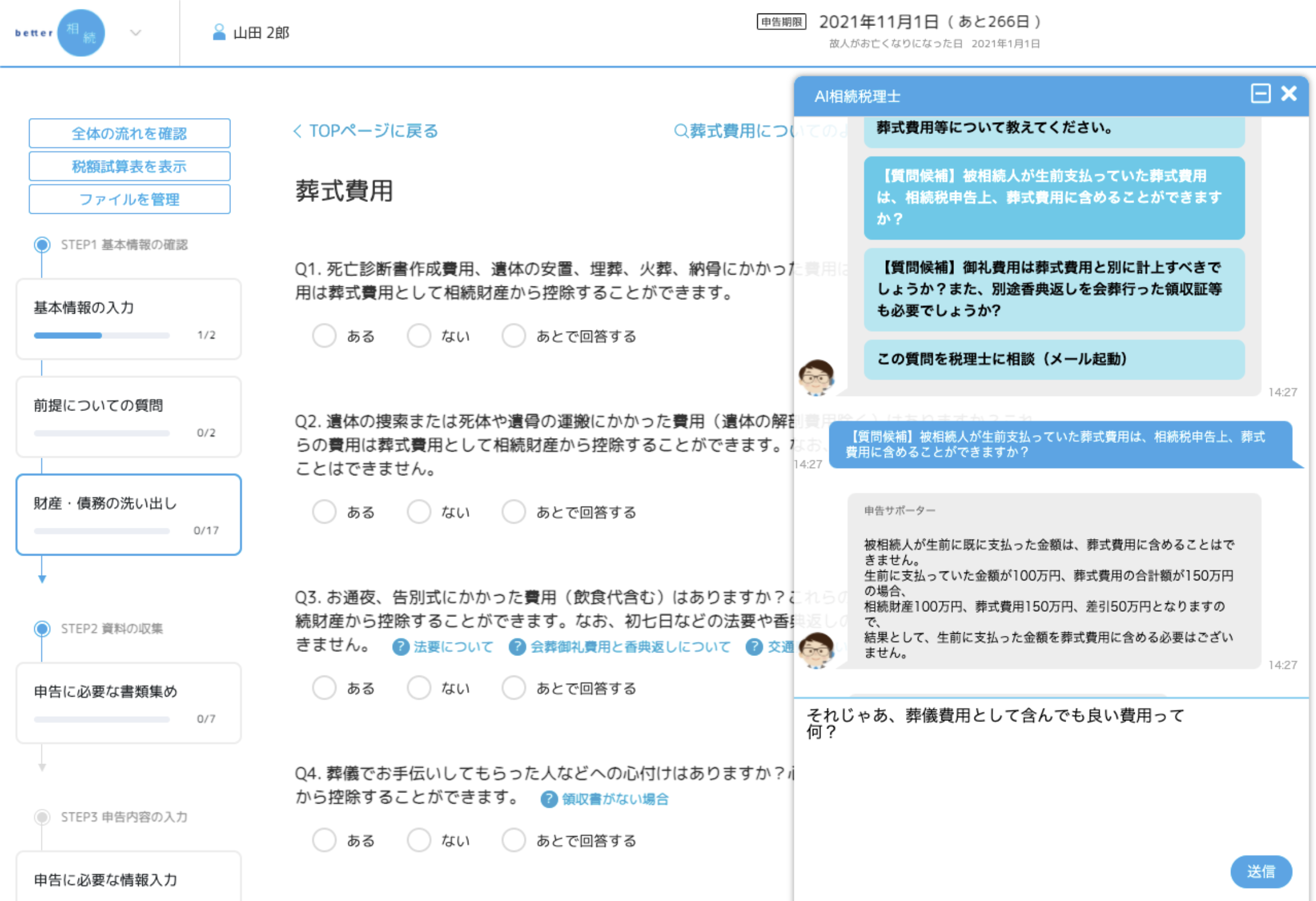The height and width of the screenshot is (901, 1316).
Task: Click the search icon next to 葬式費用についての
Action: coord(679,130)
